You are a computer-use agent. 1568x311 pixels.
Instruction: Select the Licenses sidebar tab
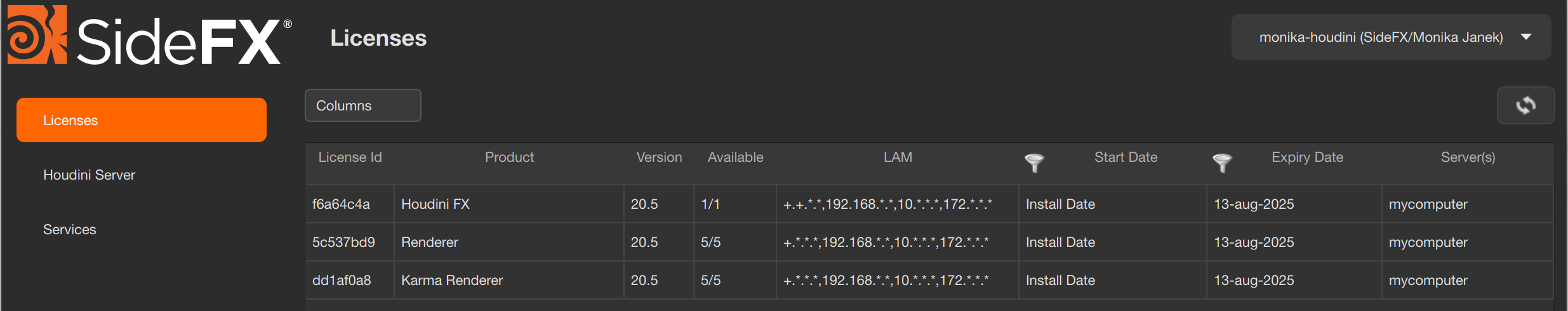[141, 120]
